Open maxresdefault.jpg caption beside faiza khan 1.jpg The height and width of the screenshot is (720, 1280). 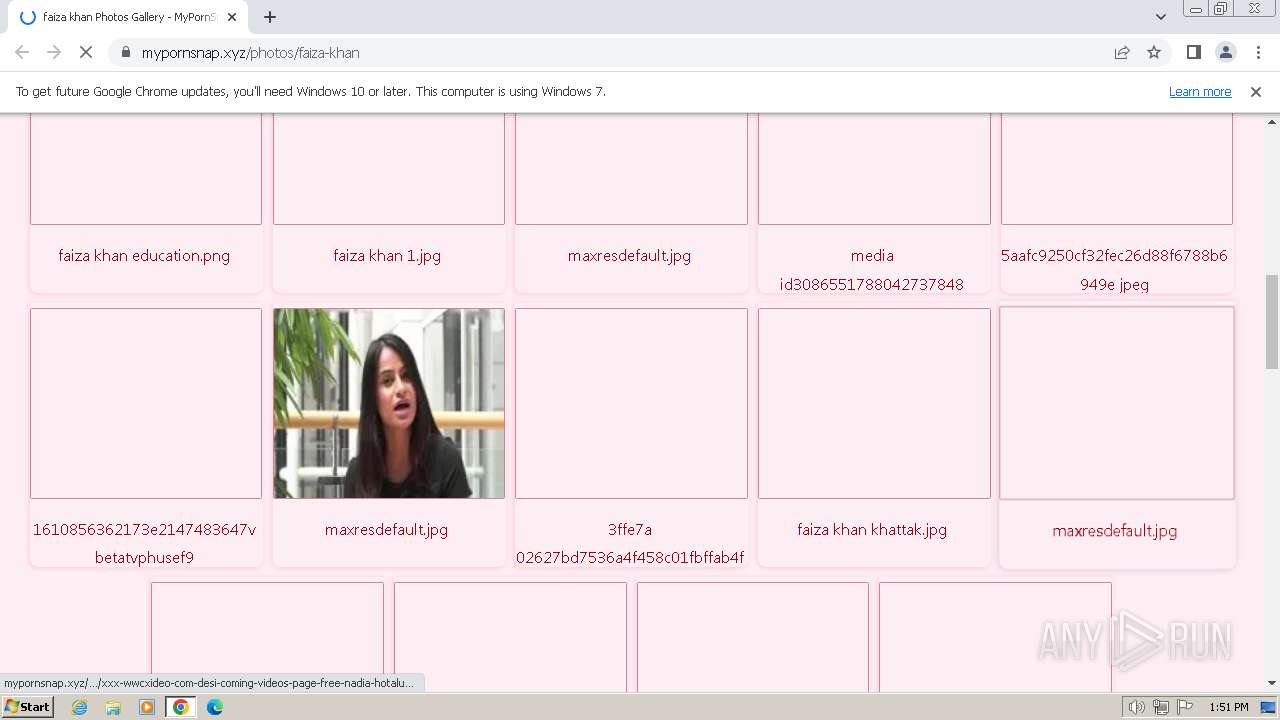click(629, 255)
